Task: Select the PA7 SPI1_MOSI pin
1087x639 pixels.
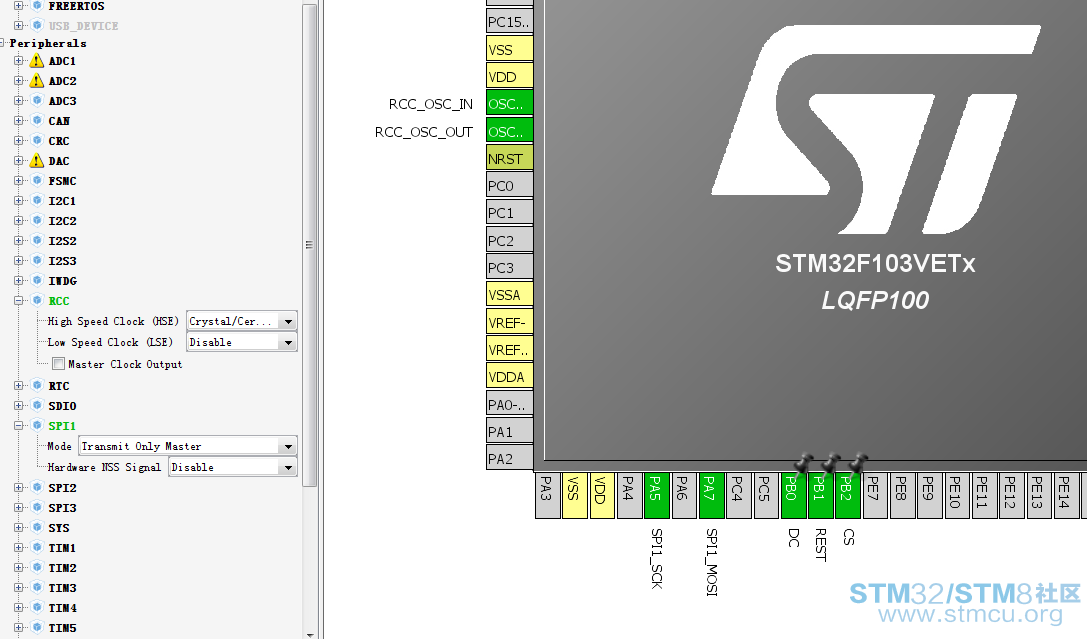Action: [711, 495]
